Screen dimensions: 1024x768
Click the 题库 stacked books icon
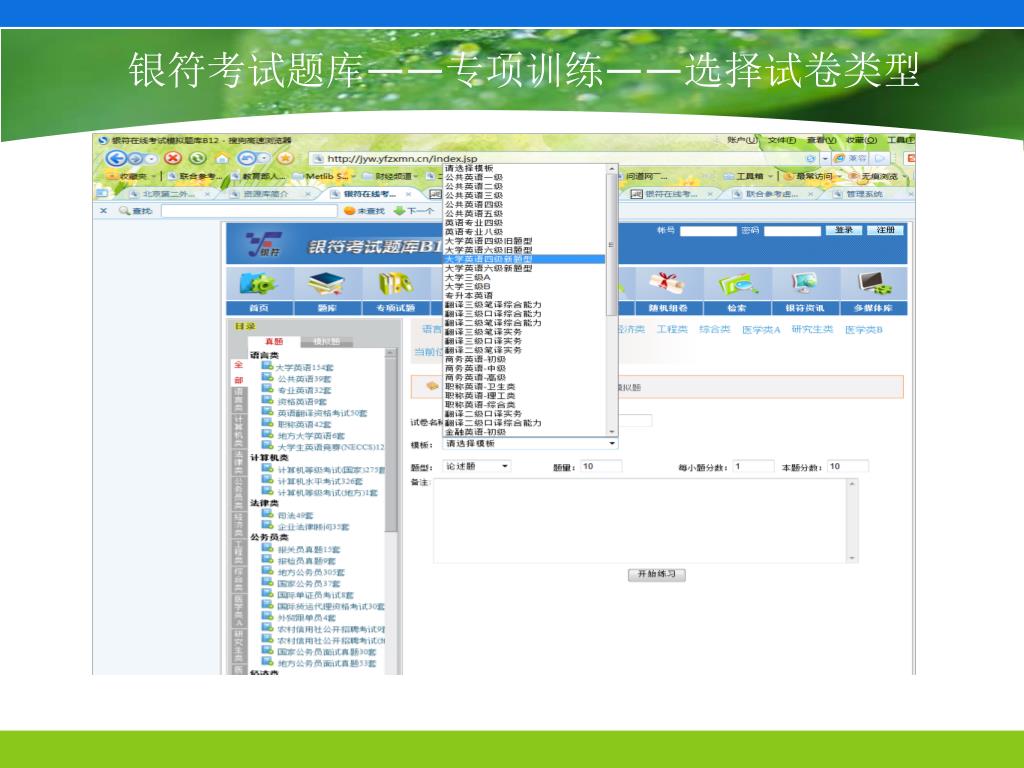[327, 283]
